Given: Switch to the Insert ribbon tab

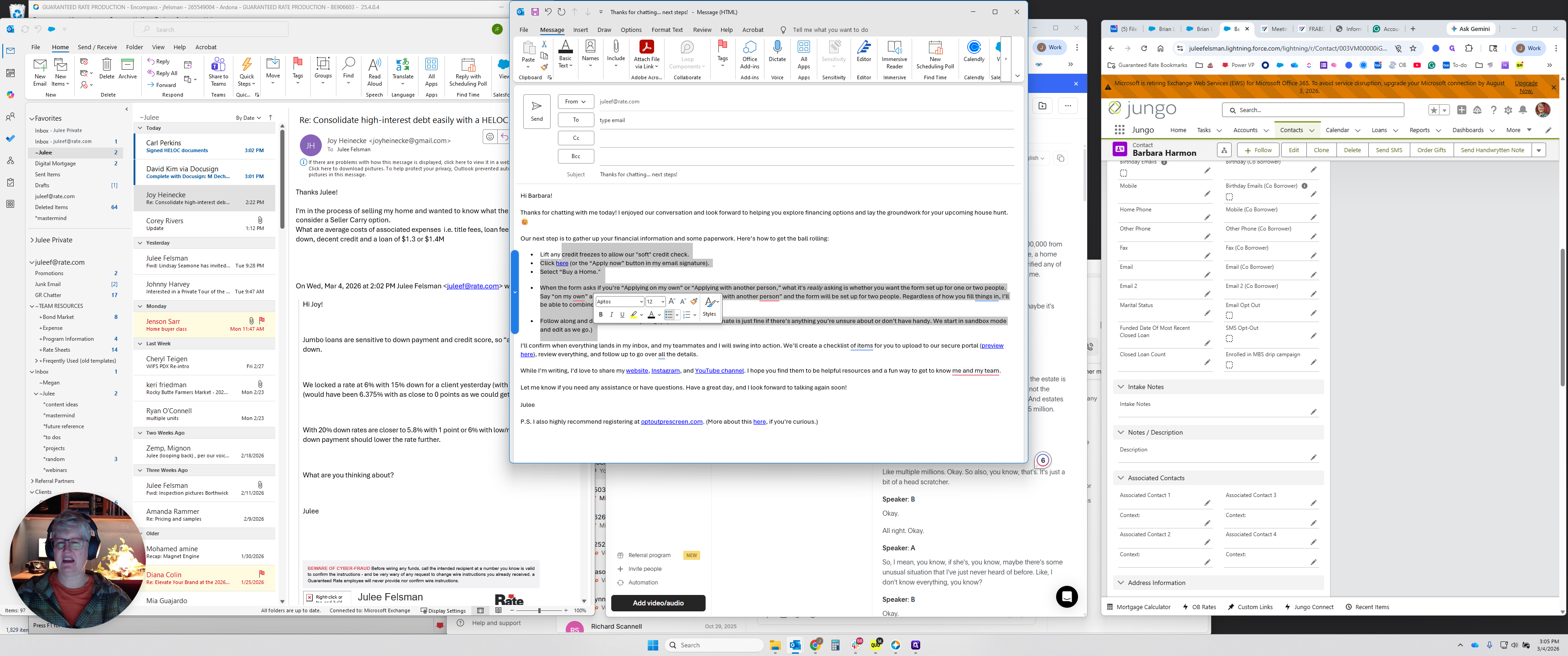Looking at the screenshot, I should pyautogui.click(x=580, y=30).
